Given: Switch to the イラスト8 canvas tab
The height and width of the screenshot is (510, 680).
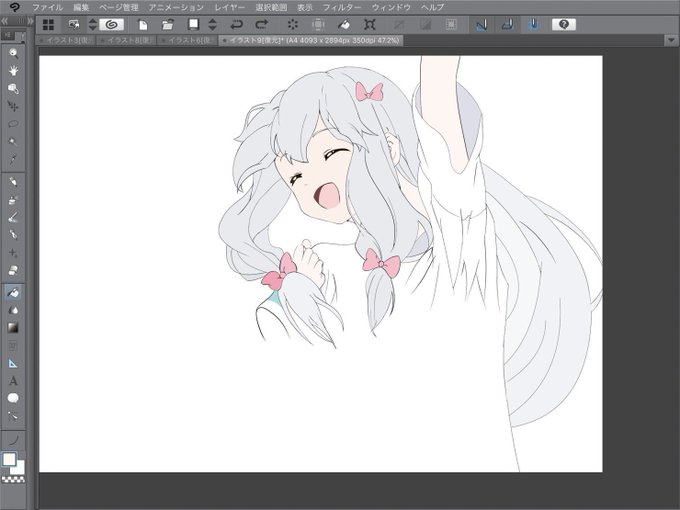Looking at the screenshot, I should [x=126, y=40].
